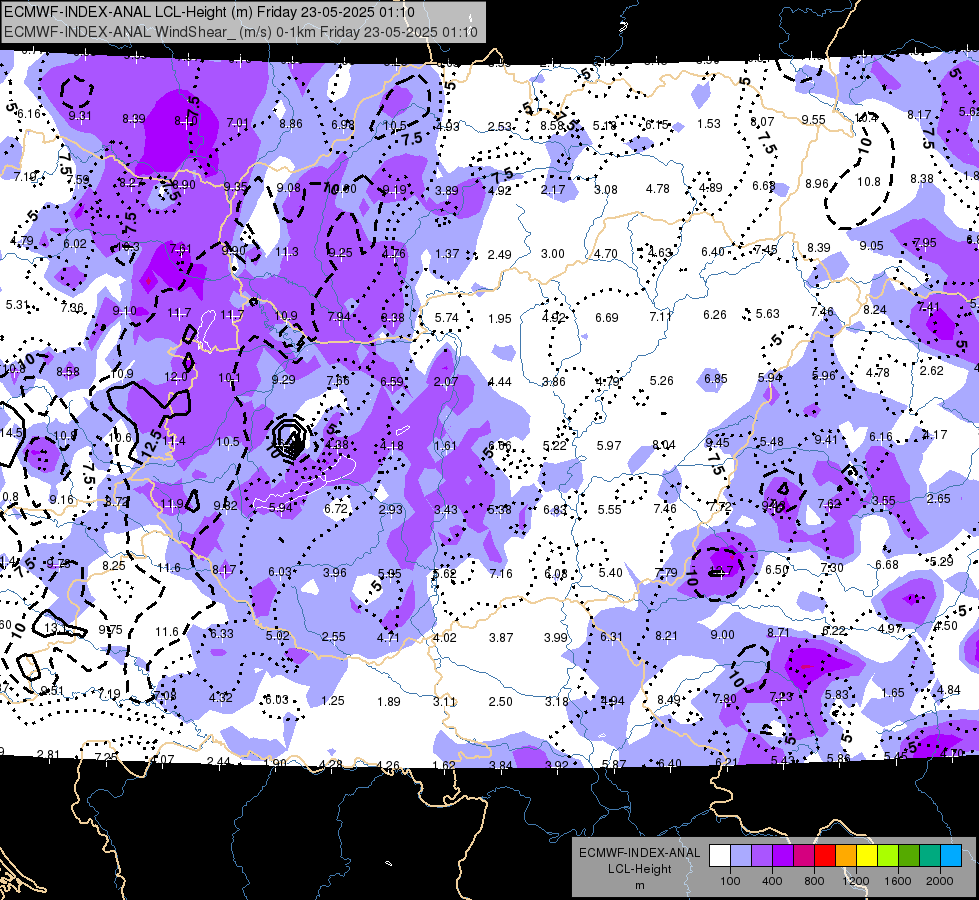Click the wind shear value '7.16'
This screenshot has width=979, height=900.
click(x=501, y=573)
